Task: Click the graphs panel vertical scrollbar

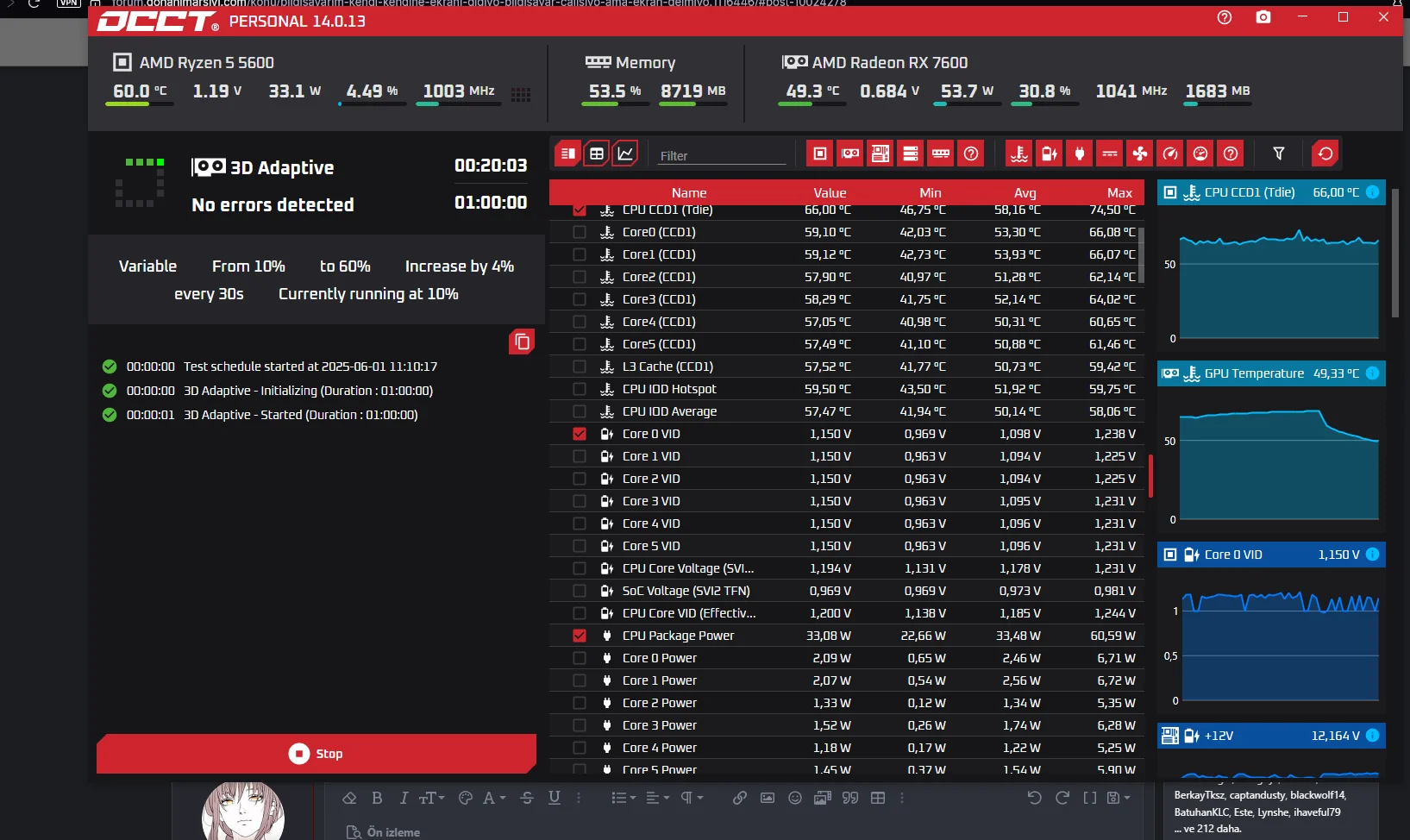Action: [x=1396, y=253]
